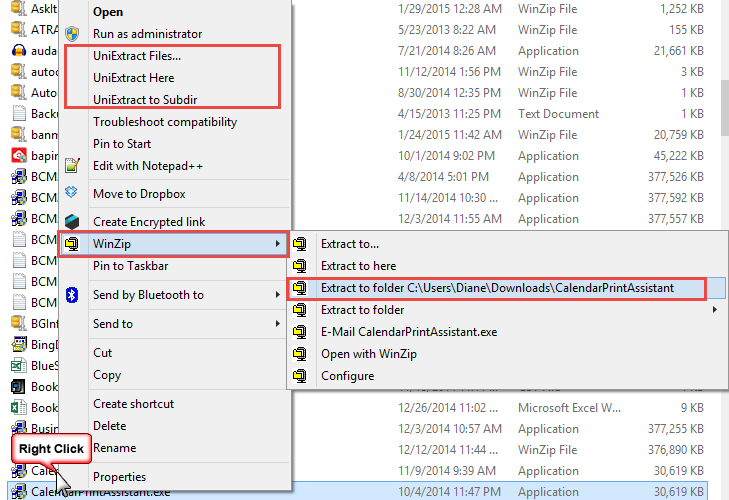Open Properties from the context menu

pos(119,477)
